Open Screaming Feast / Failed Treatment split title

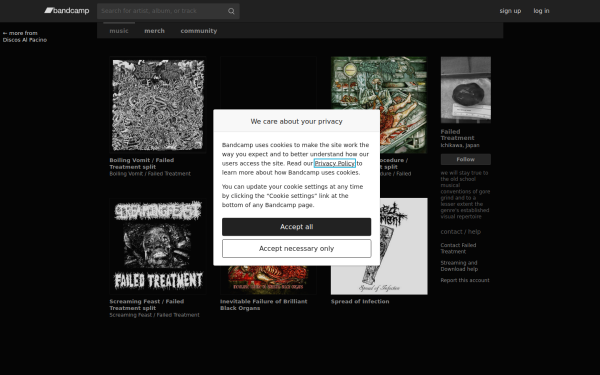(x=147, y=305)
